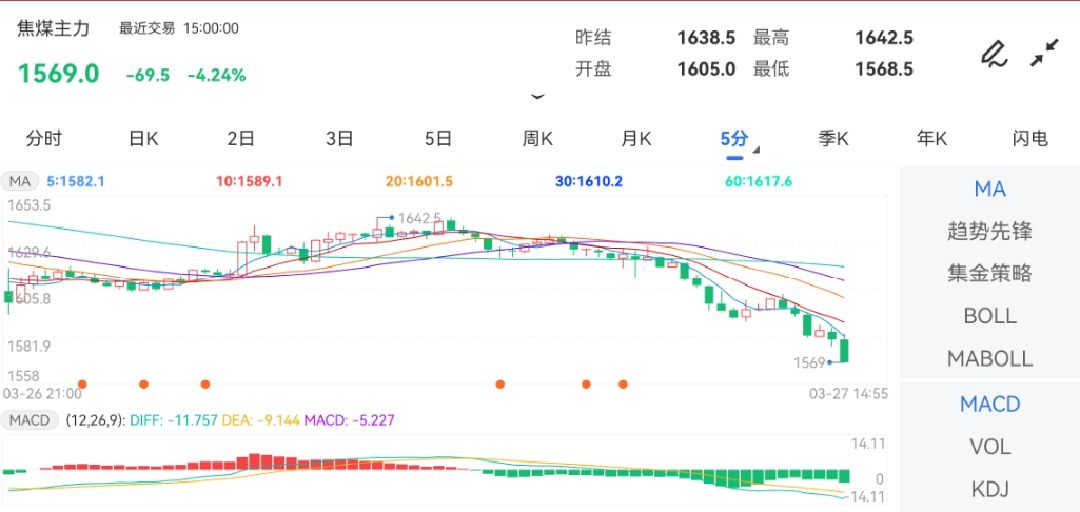Tap the first orange event dot on the timeline

coord(82,384)
